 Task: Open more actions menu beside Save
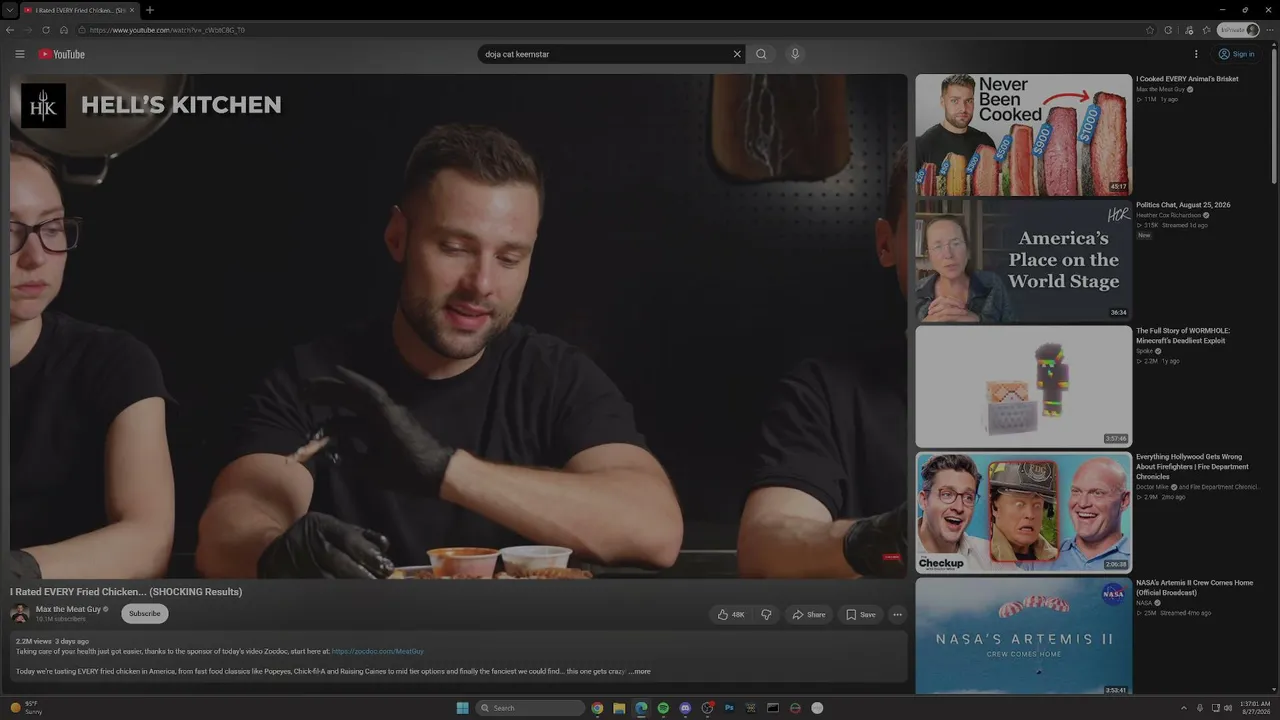tap(897, 614)
